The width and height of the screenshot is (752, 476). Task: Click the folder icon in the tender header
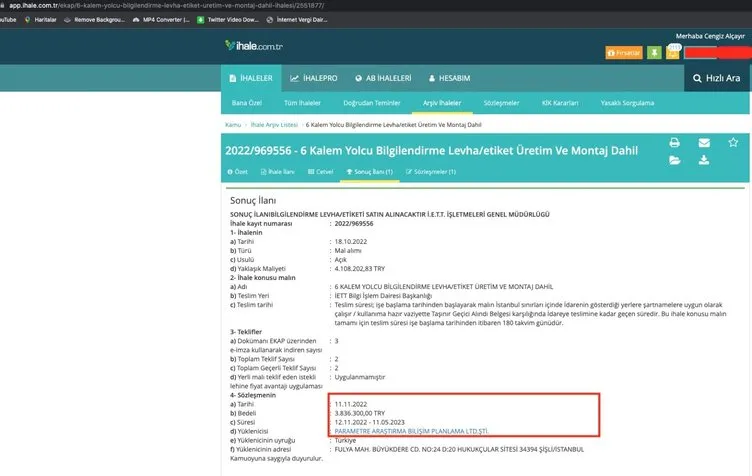point(675,160)
